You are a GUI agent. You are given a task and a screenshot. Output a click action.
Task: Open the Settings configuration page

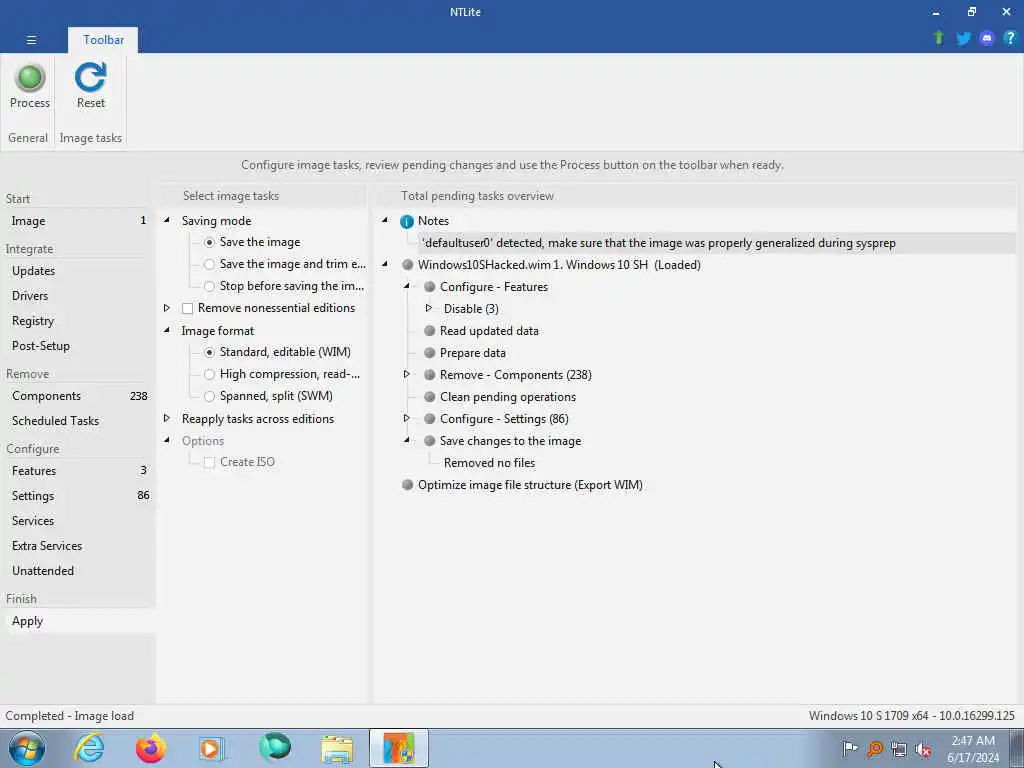pos(78,496)
